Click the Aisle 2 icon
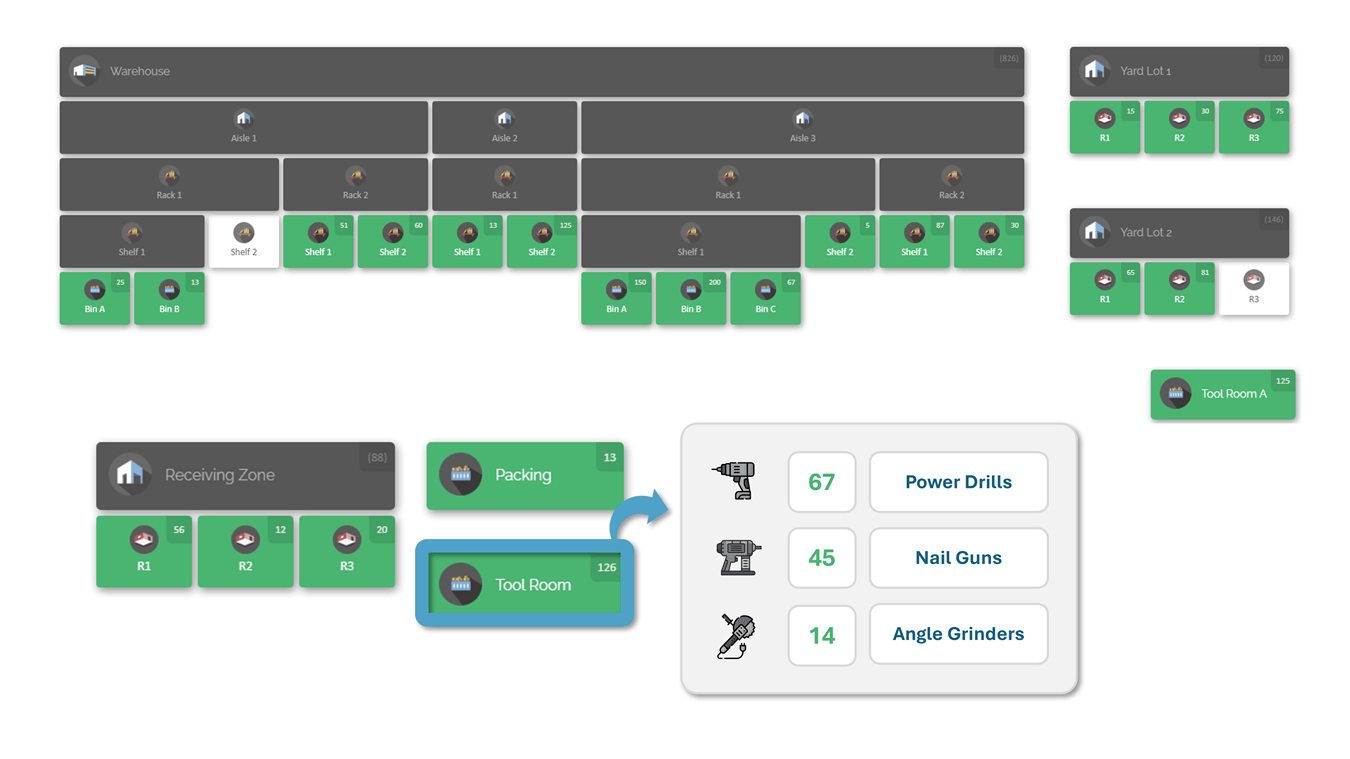Viewport: 1350px width, 759px height. [504, 119]
